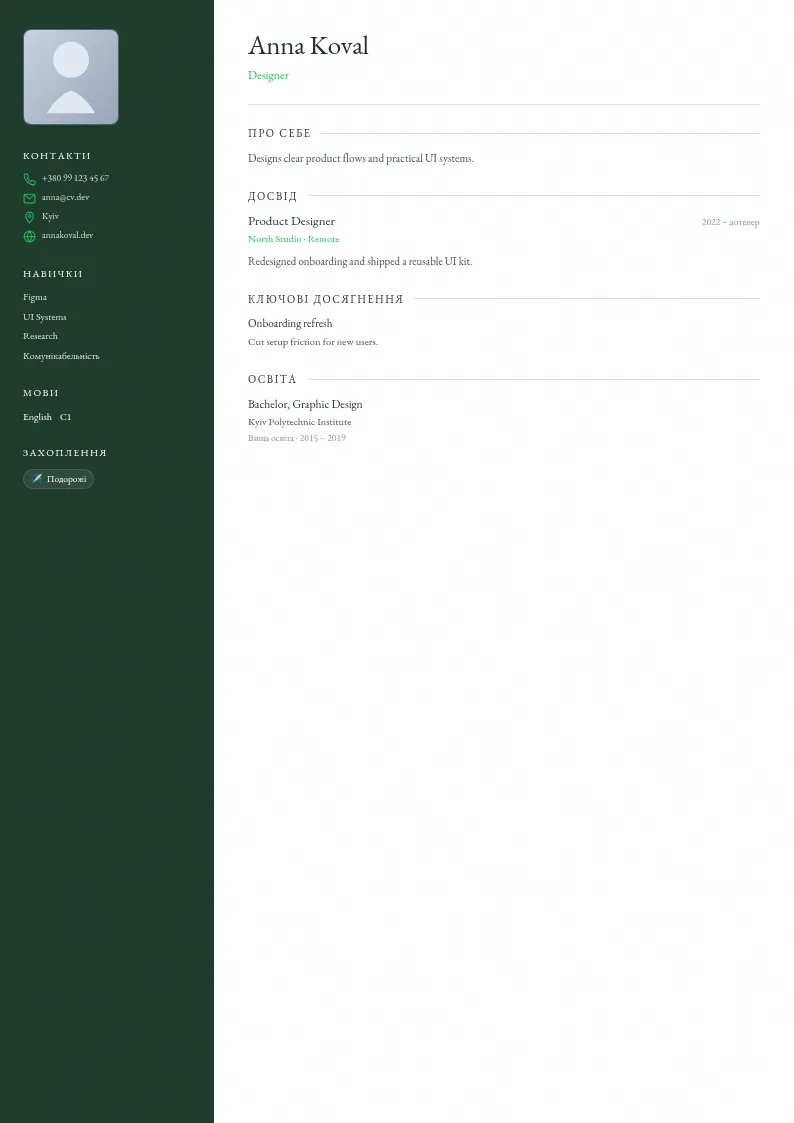Click the ПРО СЕБЕ section heading
The width and height of the screenshot is (794, 1123).
pos(279,133)
